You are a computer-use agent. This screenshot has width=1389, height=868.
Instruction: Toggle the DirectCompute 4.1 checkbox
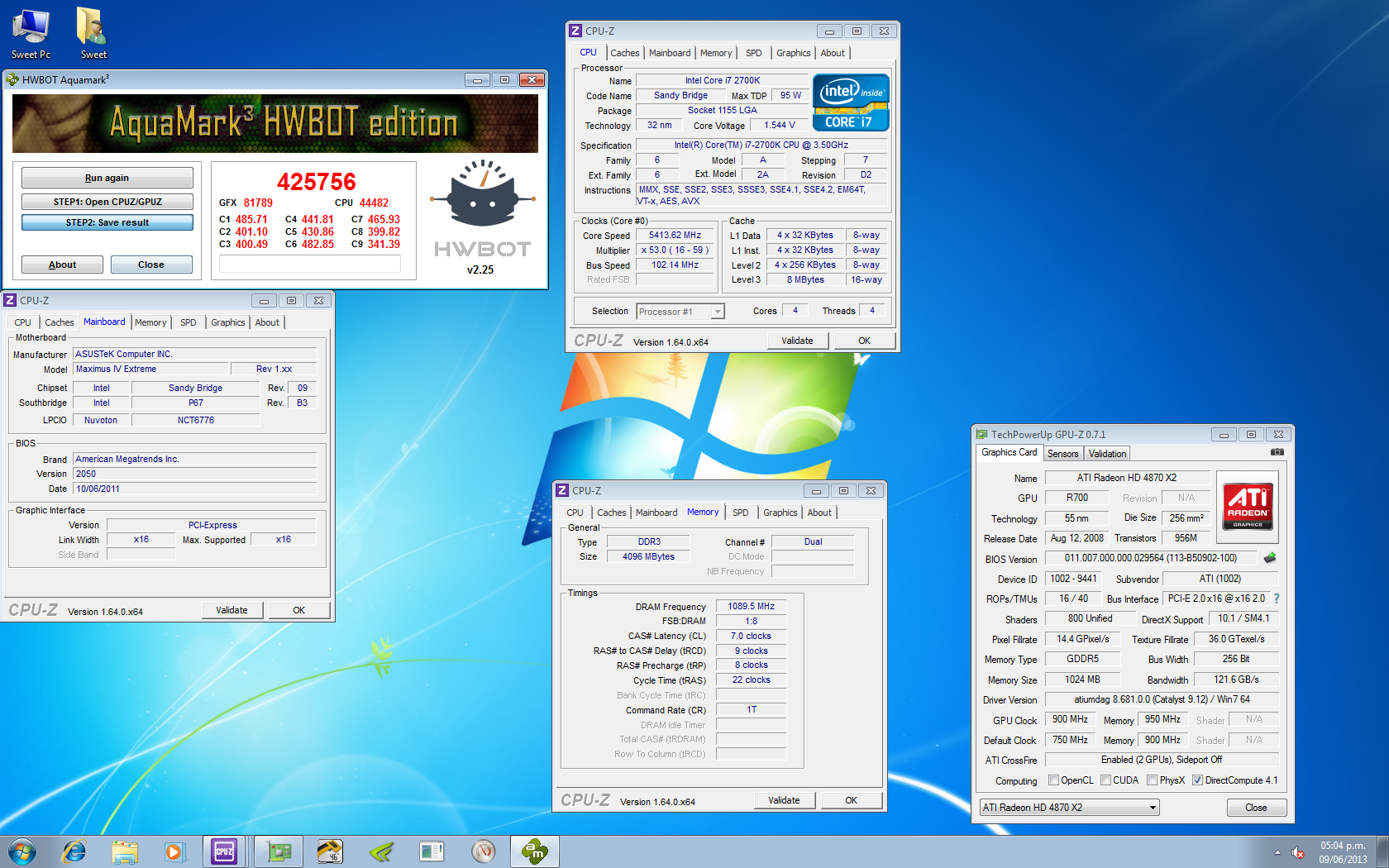[1197, 780]
